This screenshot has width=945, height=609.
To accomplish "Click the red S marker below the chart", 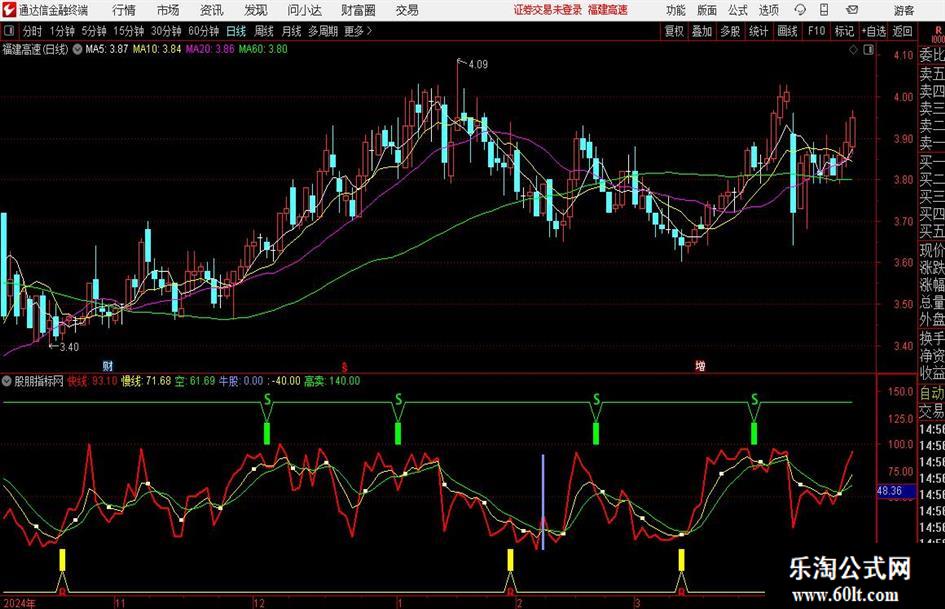I will tap(344, 367).
